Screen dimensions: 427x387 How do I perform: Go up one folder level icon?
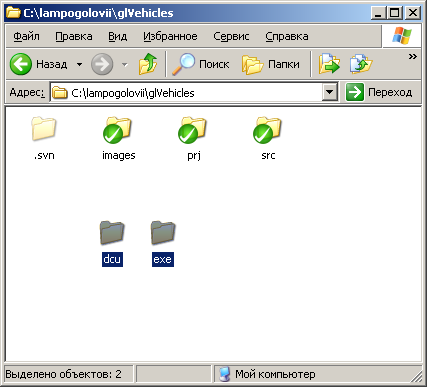[148, 64]
